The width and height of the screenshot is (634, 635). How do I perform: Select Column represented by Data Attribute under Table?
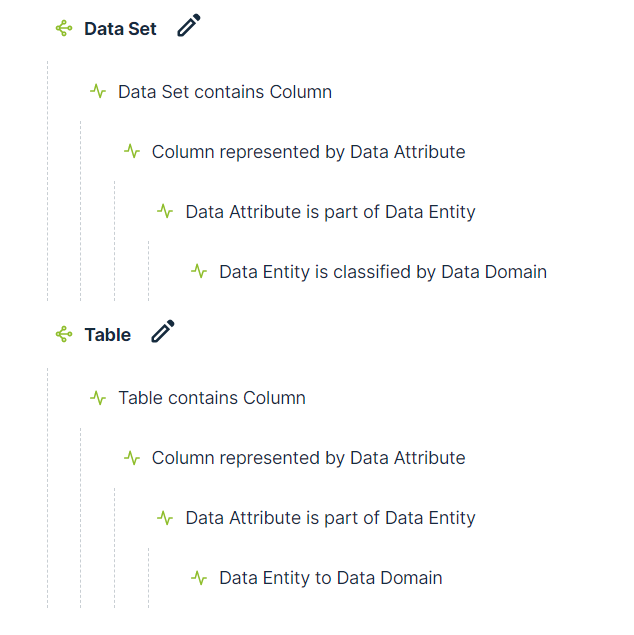308,458
